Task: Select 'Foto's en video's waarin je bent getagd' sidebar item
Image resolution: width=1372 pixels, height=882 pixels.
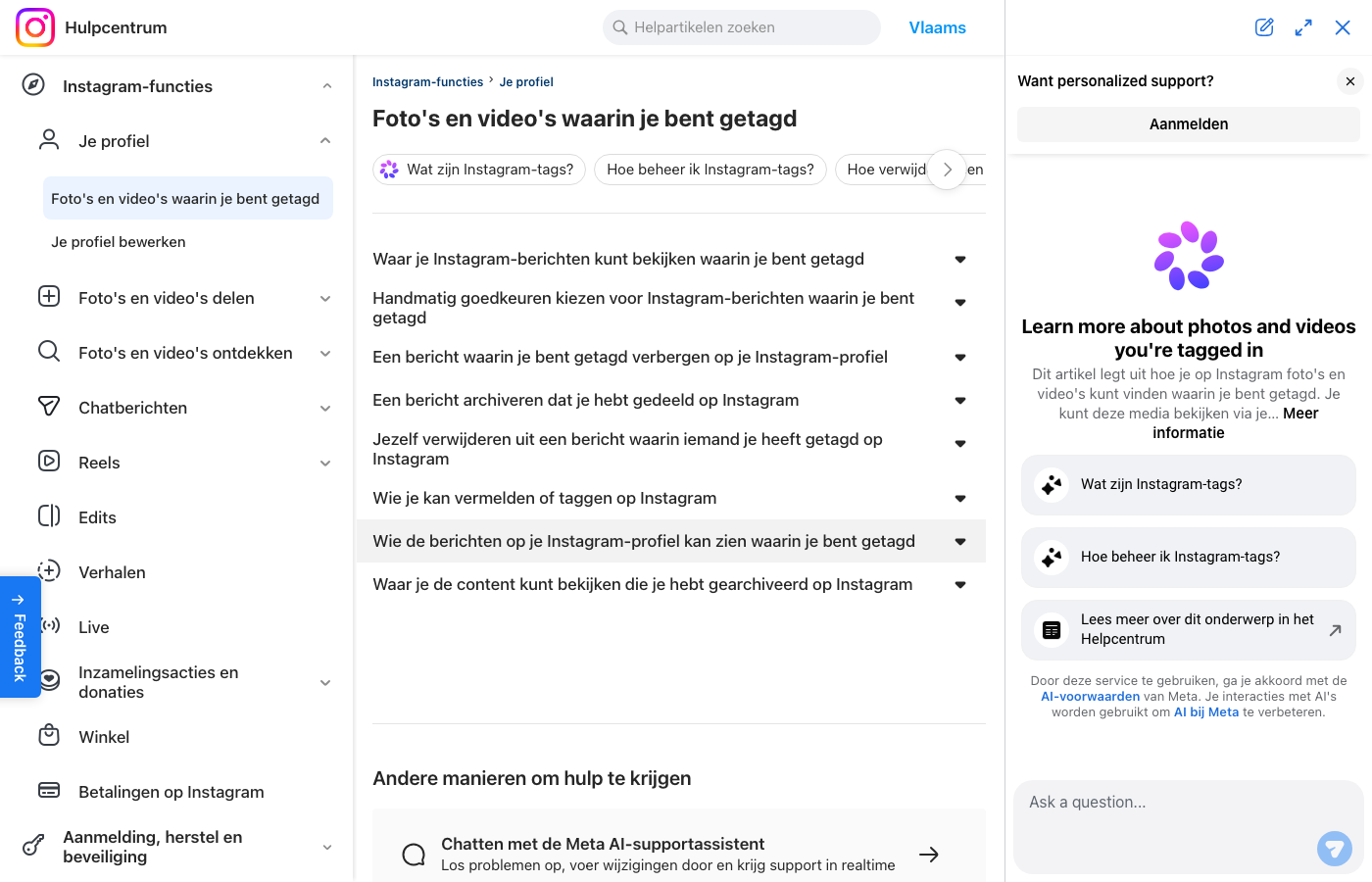Action: point(188,198)
